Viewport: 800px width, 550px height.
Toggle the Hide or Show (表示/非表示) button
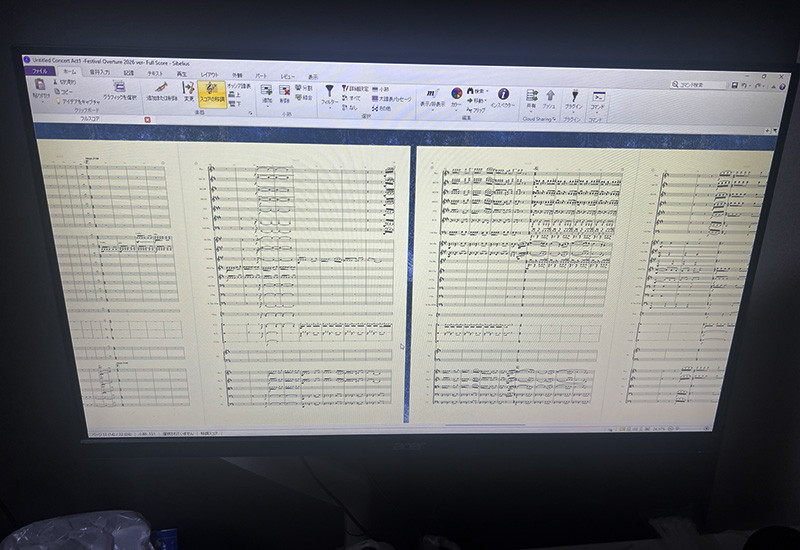[x=432, y=96]
